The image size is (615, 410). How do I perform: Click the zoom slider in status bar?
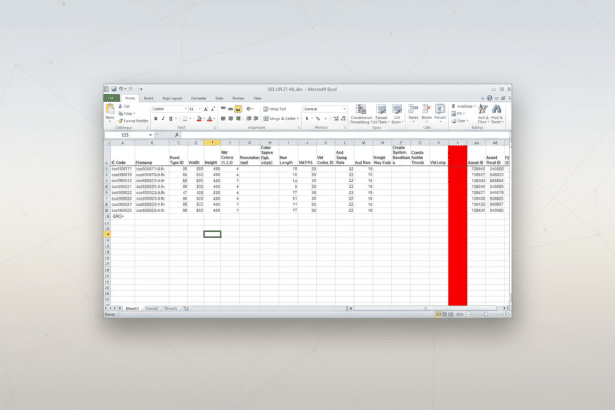click(486, 315)
